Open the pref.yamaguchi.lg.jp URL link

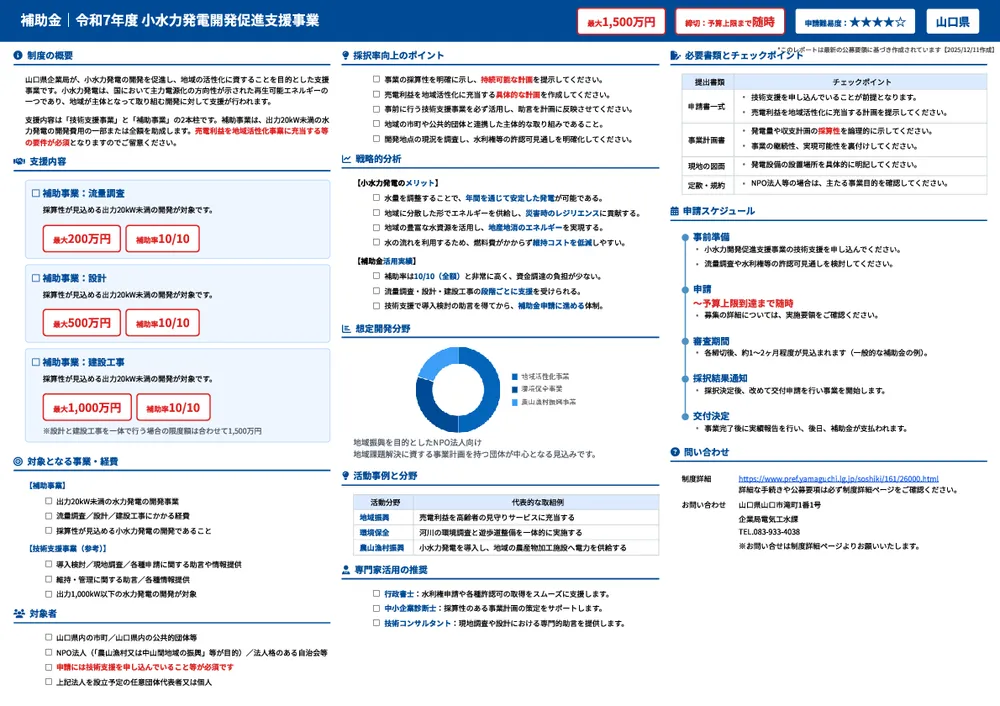click(838, 478)
